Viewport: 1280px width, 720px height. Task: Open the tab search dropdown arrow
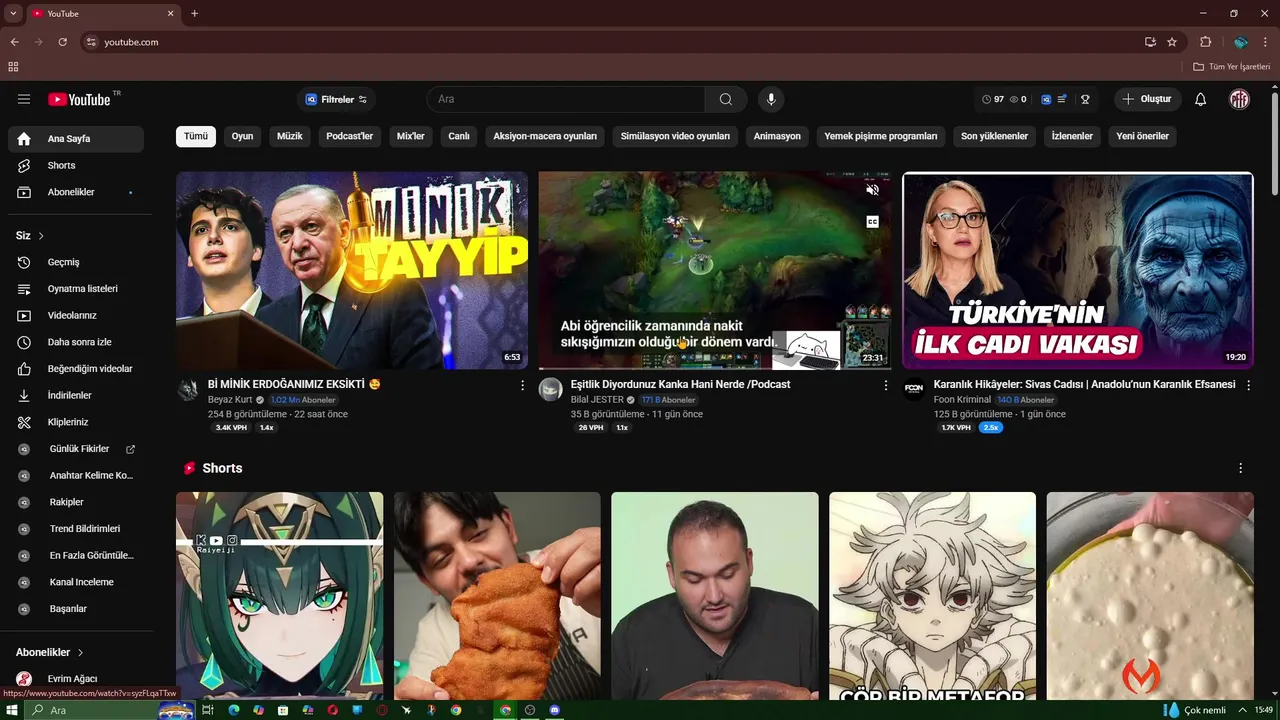(x=13, y=13)
